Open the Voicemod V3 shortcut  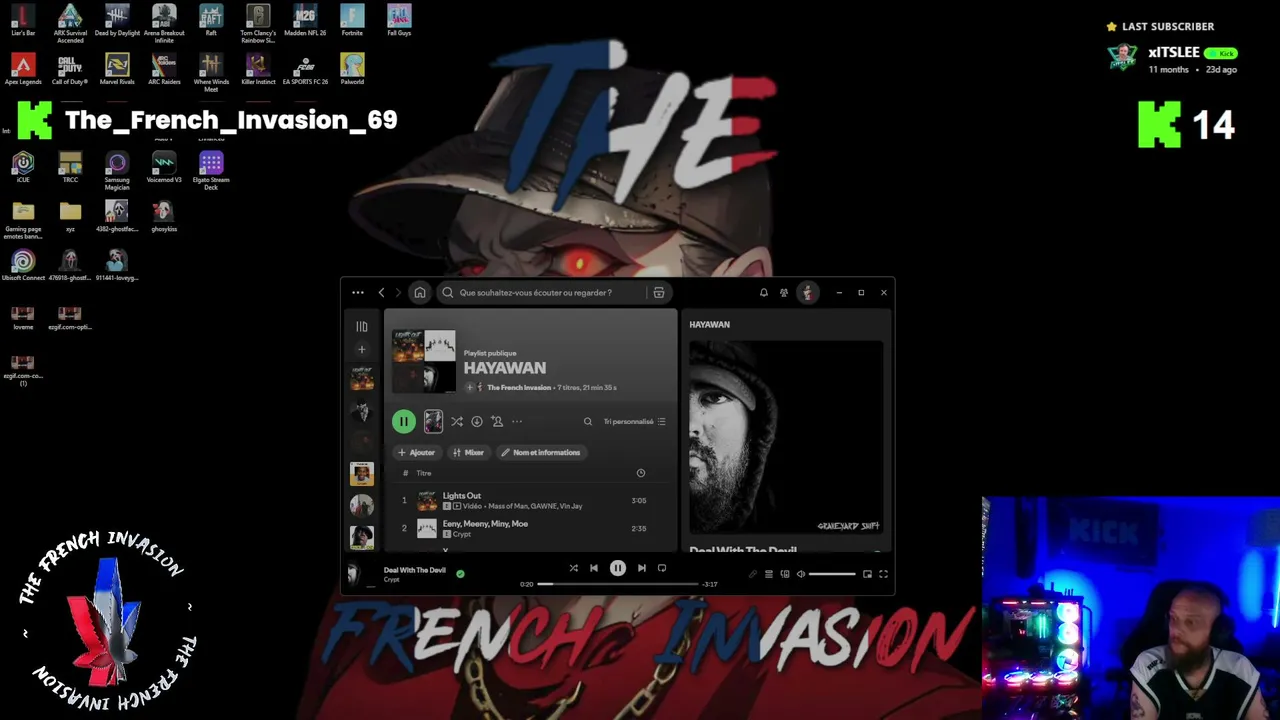click(164, 167)
